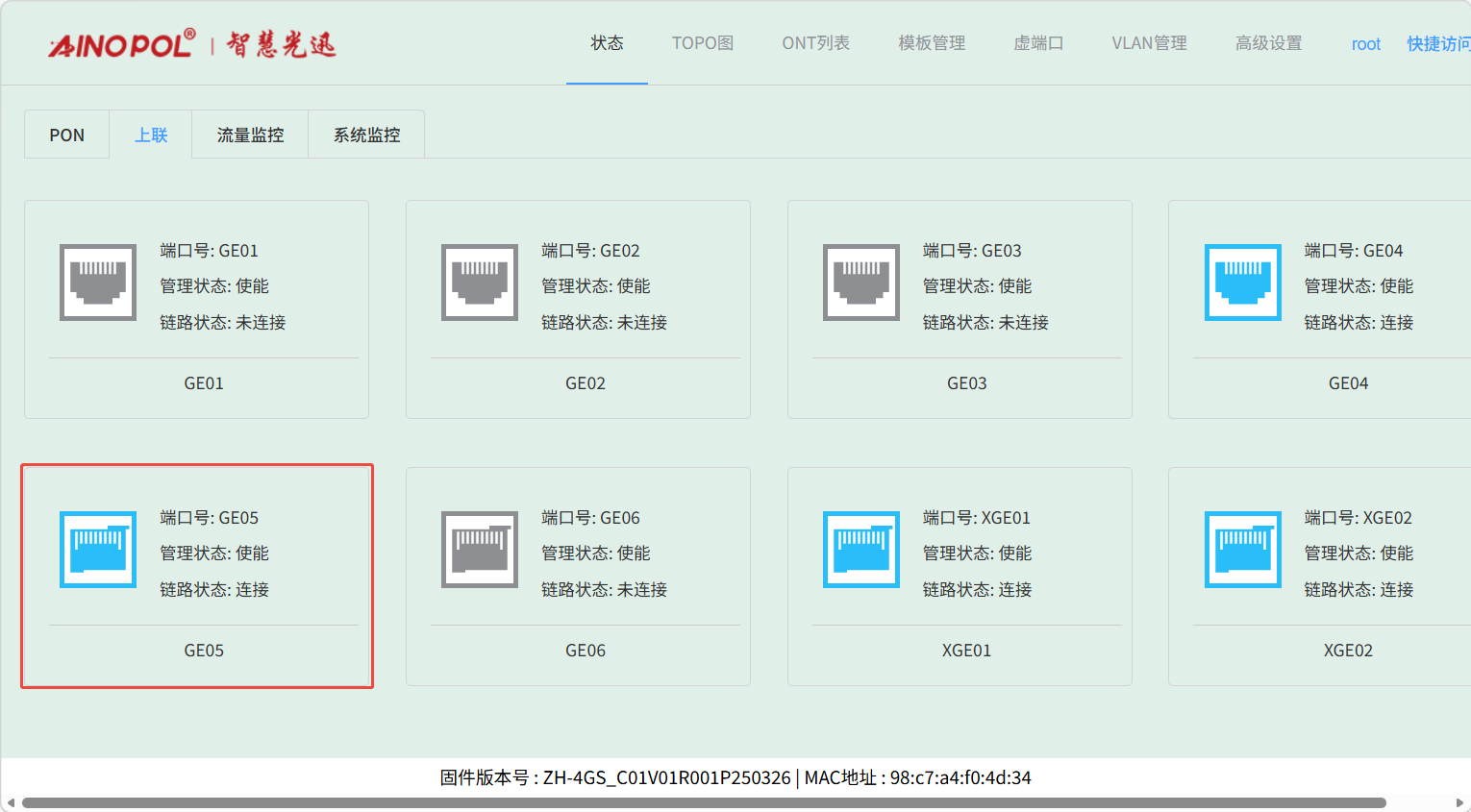The width and height of the screenshot is (1471, 812).
Task: Open 模板管理 in the top menu
Action: click(931, 43)
